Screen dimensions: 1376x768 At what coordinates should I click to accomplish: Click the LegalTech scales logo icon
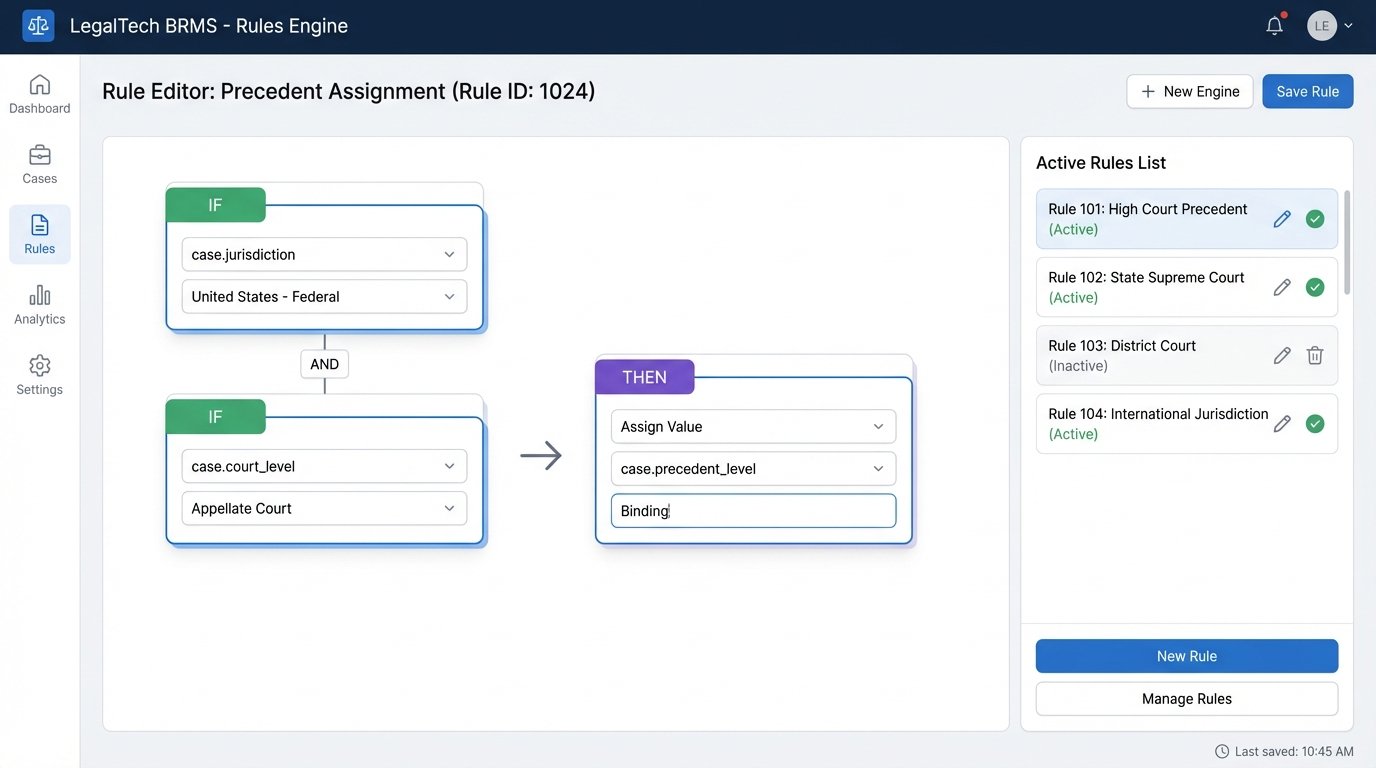click(38, 24)
